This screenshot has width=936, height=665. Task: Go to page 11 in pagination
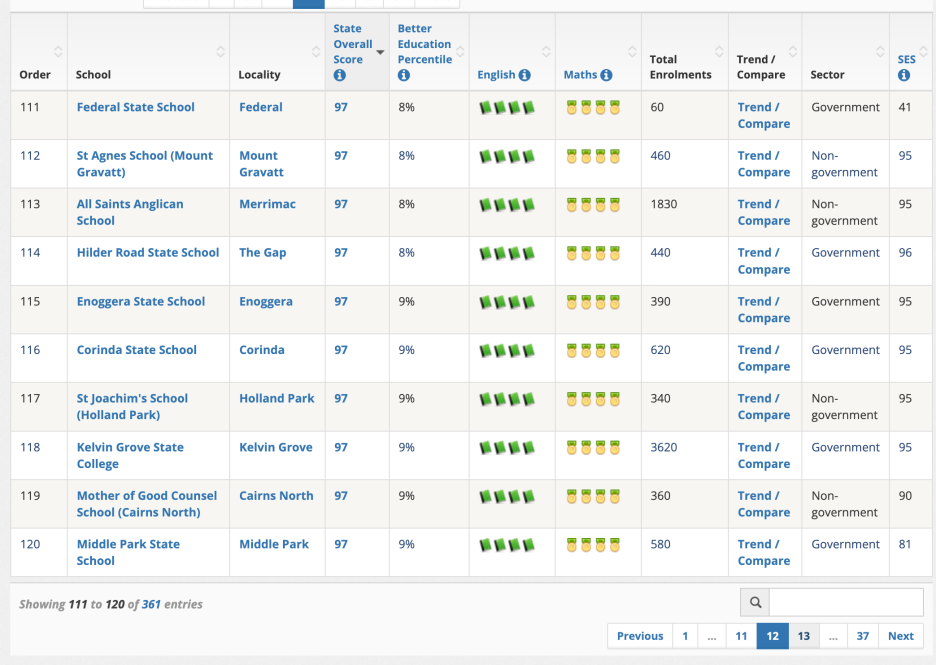[x=741, y=636]
